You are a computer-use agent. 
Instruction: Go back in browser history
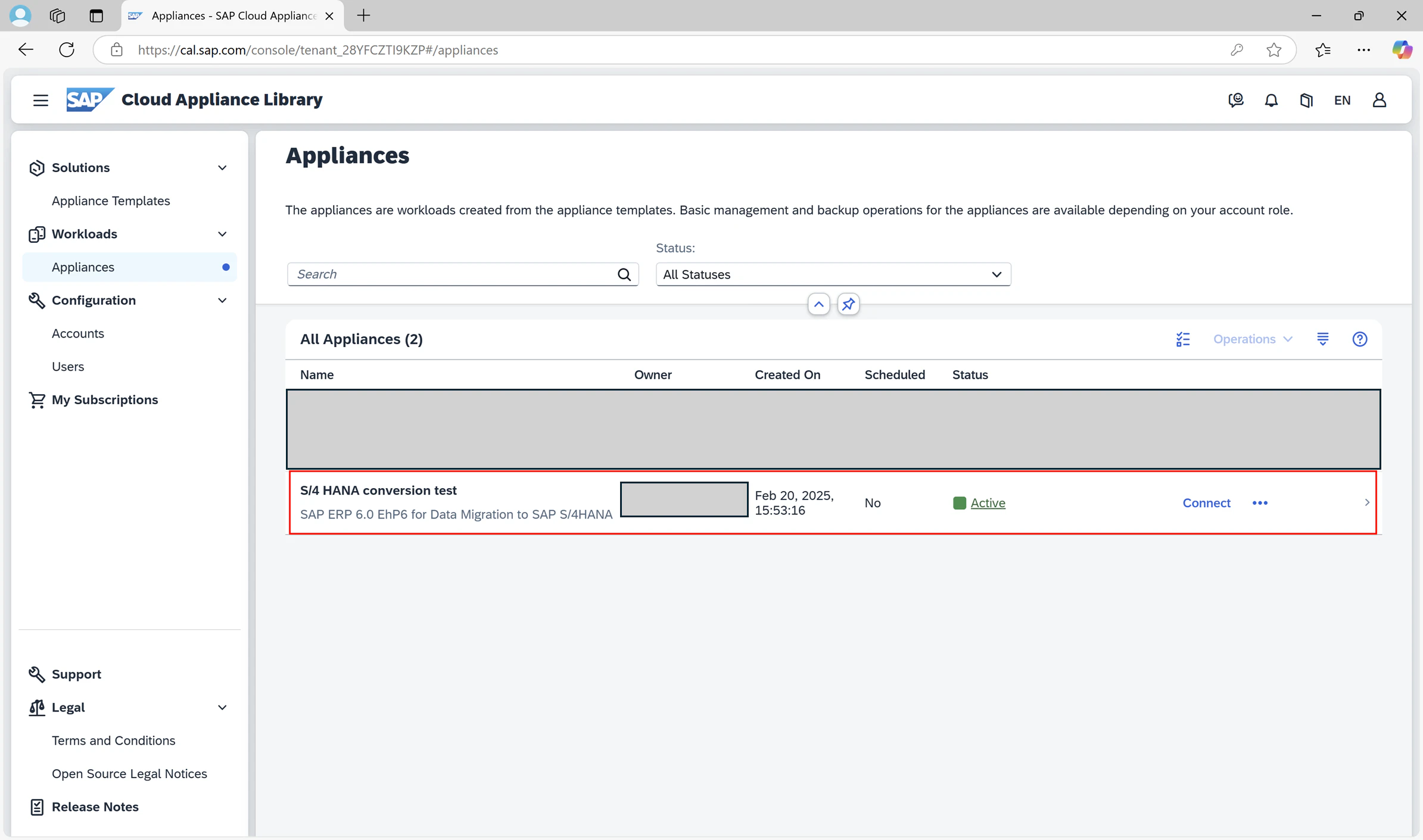click(x=26, y=49)
